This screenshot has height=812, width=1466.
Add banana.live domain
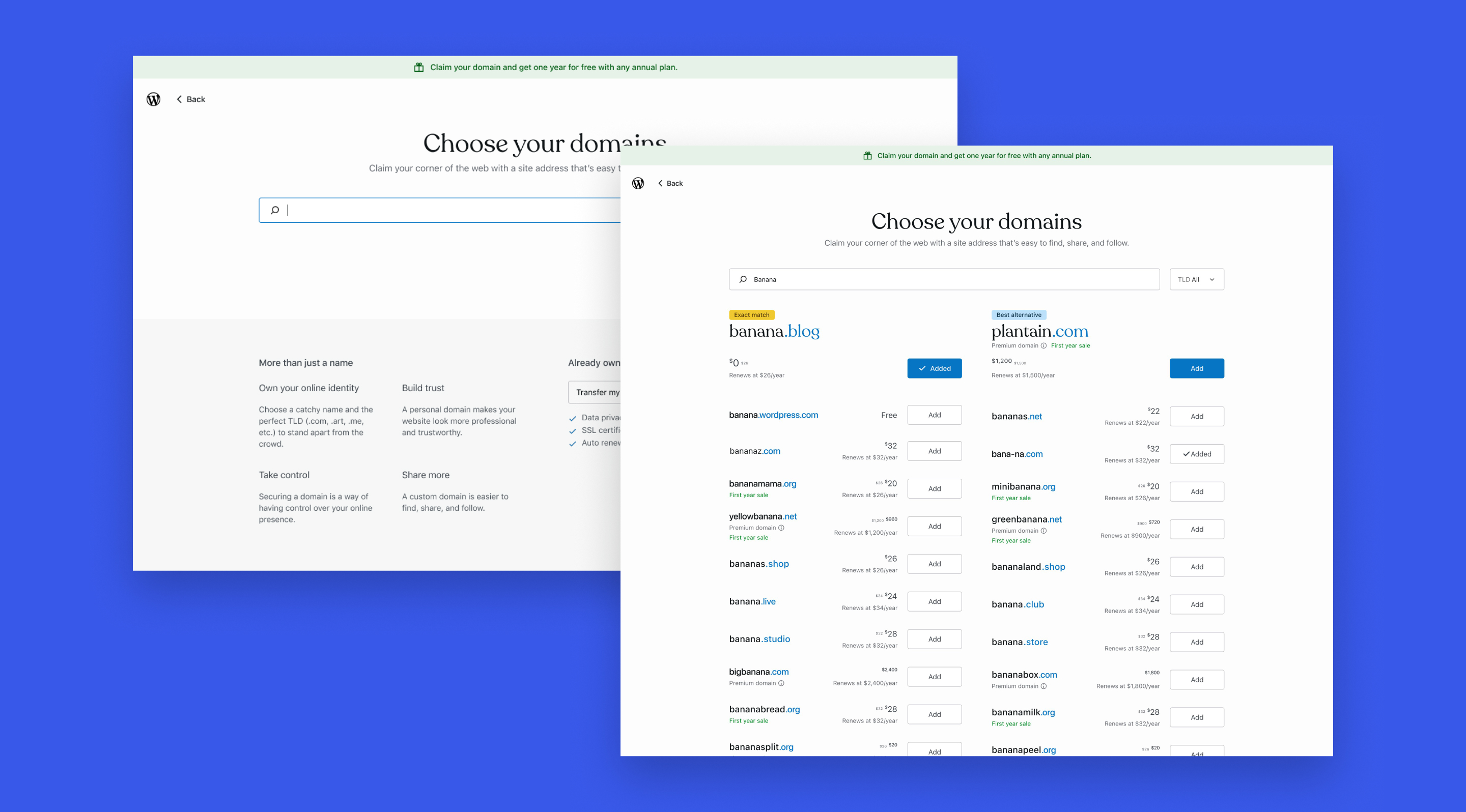(x=934, y=601)
